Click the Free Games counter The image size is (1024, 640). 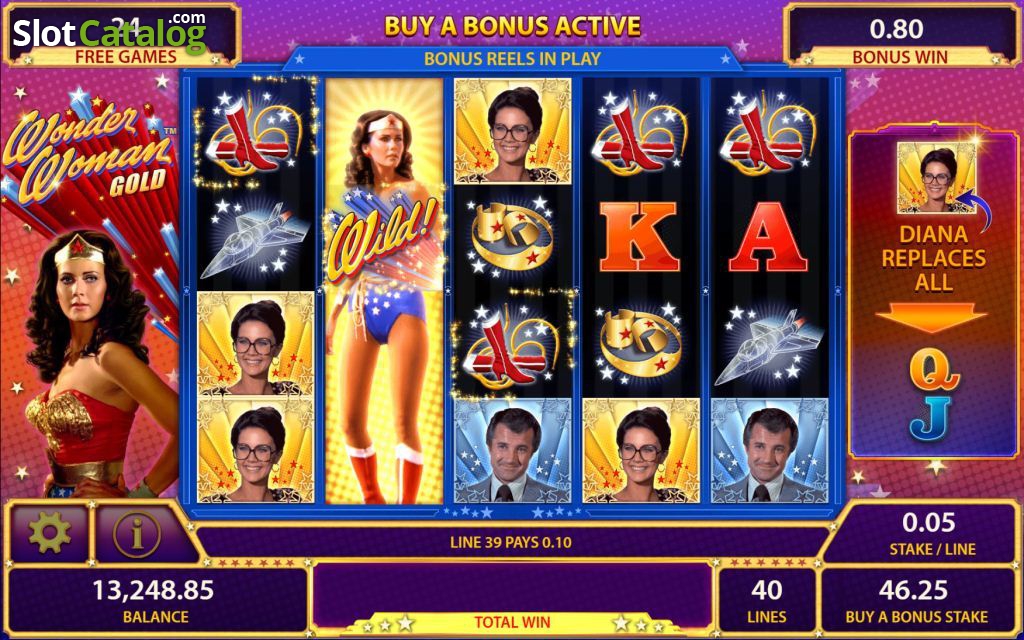pyautogui.click(x=123, y=35)
